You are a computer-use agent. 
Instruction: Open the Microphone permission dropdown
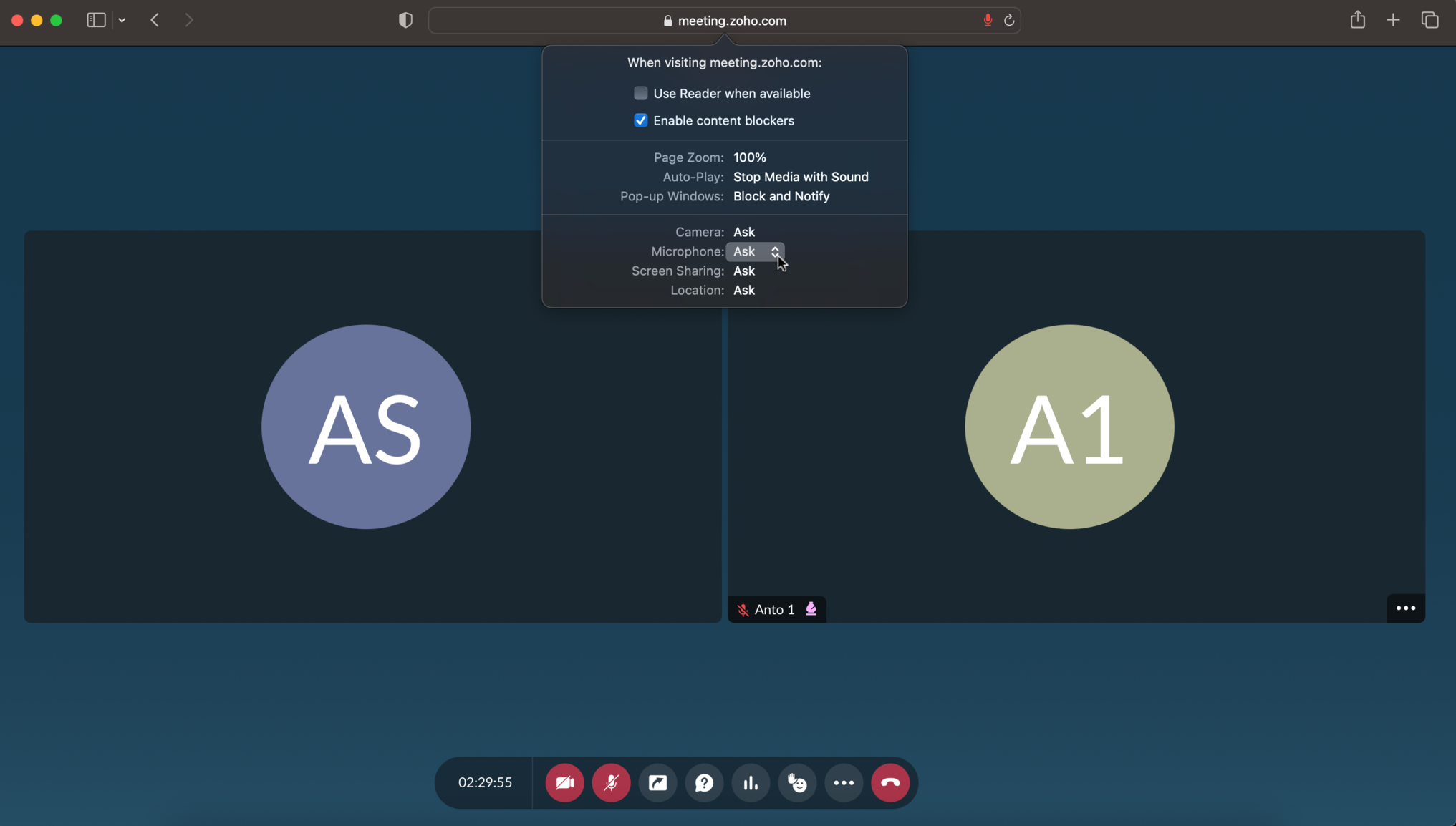tap(755, 251)
